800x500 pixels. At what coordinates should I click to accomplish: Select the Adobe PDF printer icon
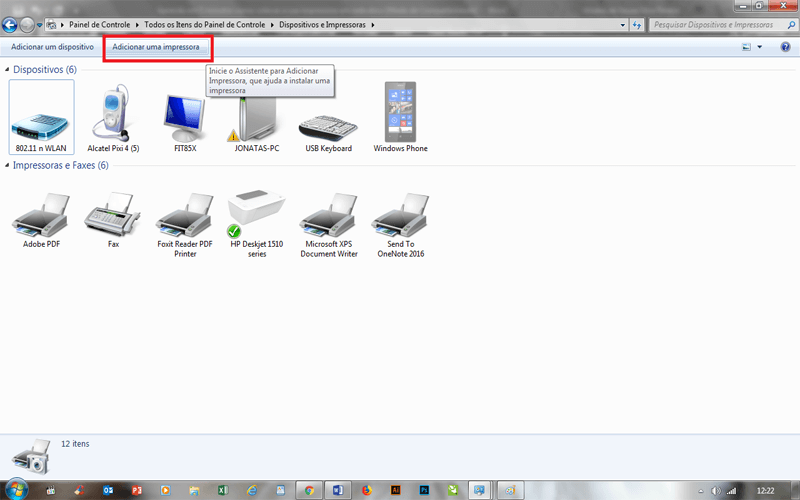click(41, 215)
